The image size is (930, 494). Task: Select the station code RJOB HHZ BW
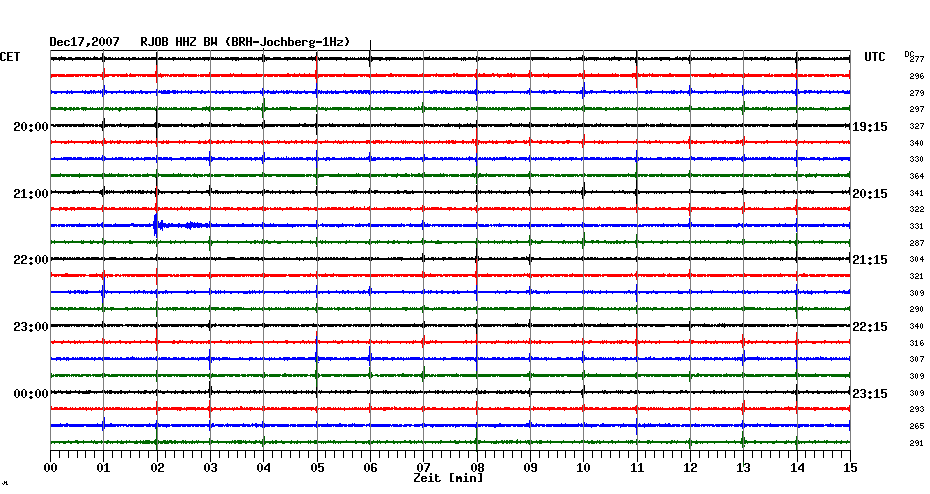click(179, 42)
